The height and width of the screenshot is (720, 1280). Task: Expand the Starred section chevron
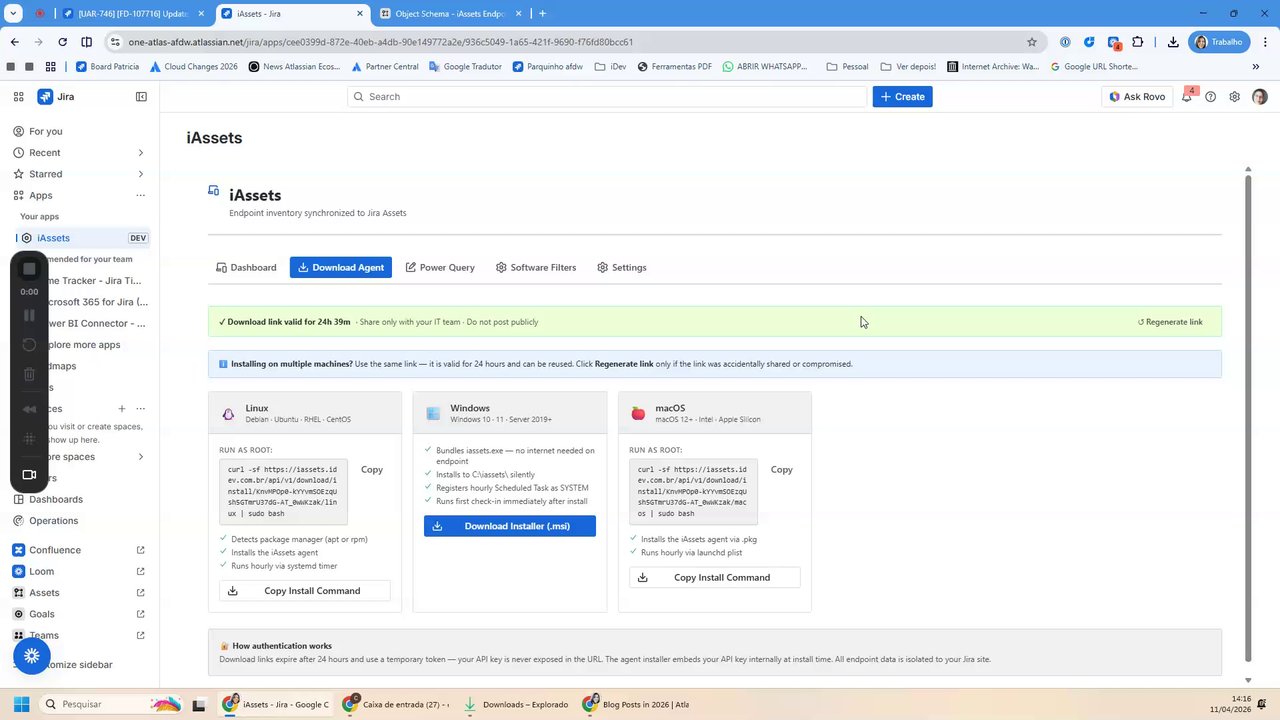click(x=140, y=174)
